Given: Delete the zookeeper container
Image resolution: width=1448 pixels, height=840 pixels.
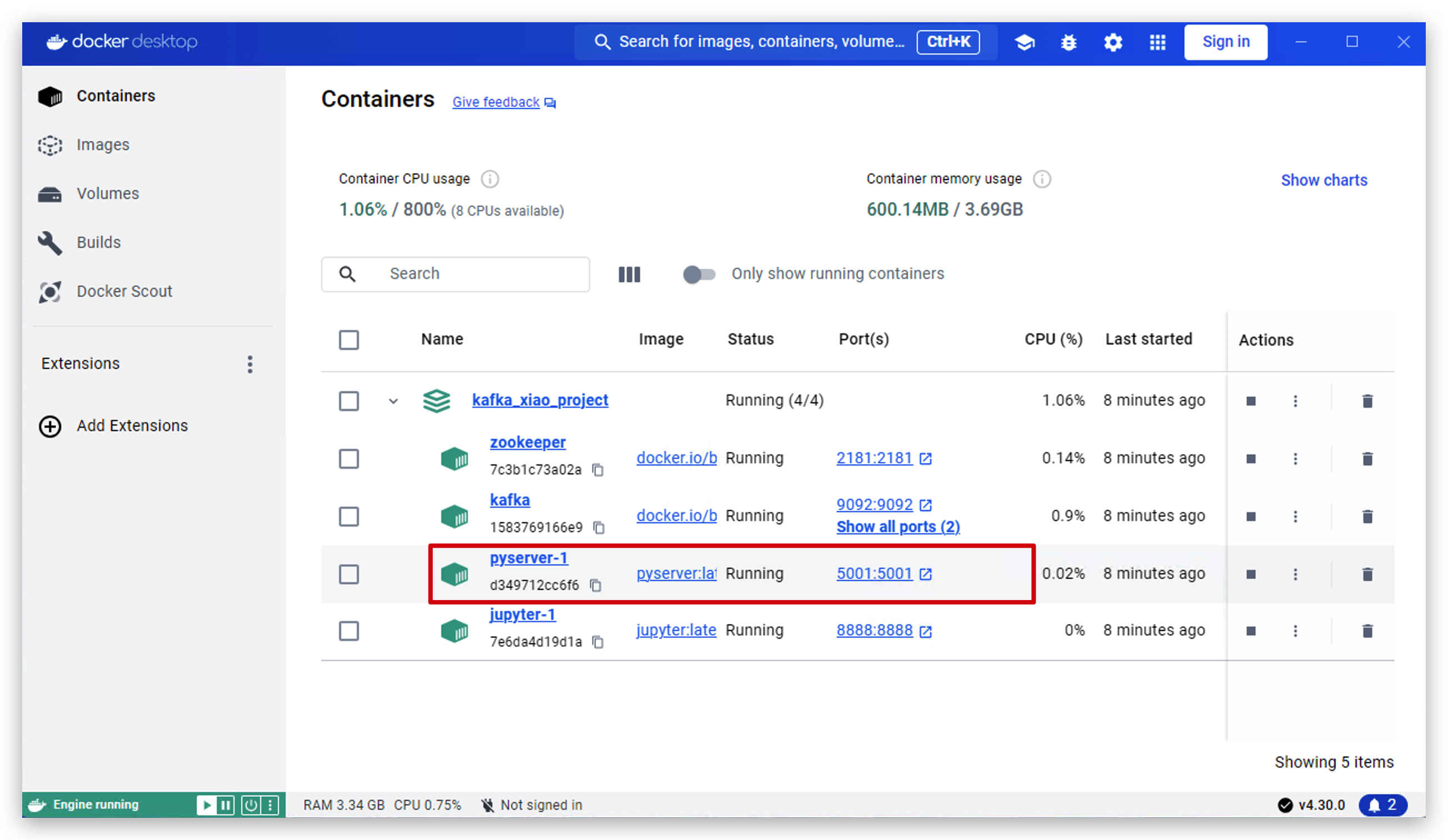Looking at the screenshot, I should coord(1367,458).
